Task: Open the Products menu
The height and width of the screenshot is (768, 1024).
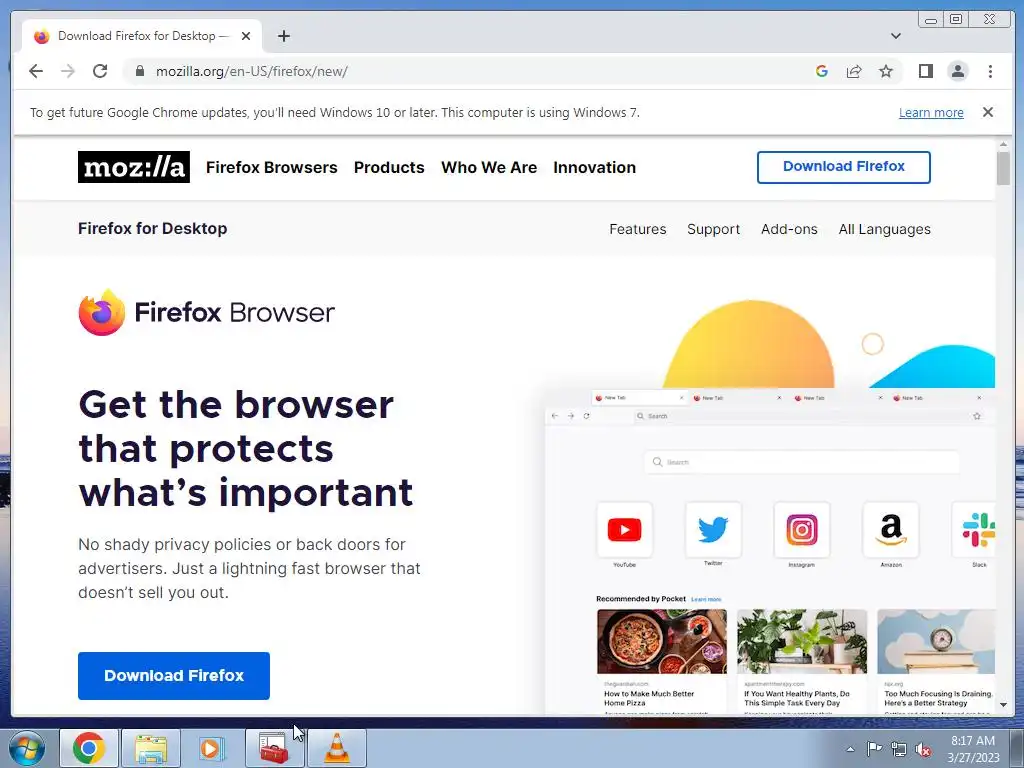Action: point(389,167)
